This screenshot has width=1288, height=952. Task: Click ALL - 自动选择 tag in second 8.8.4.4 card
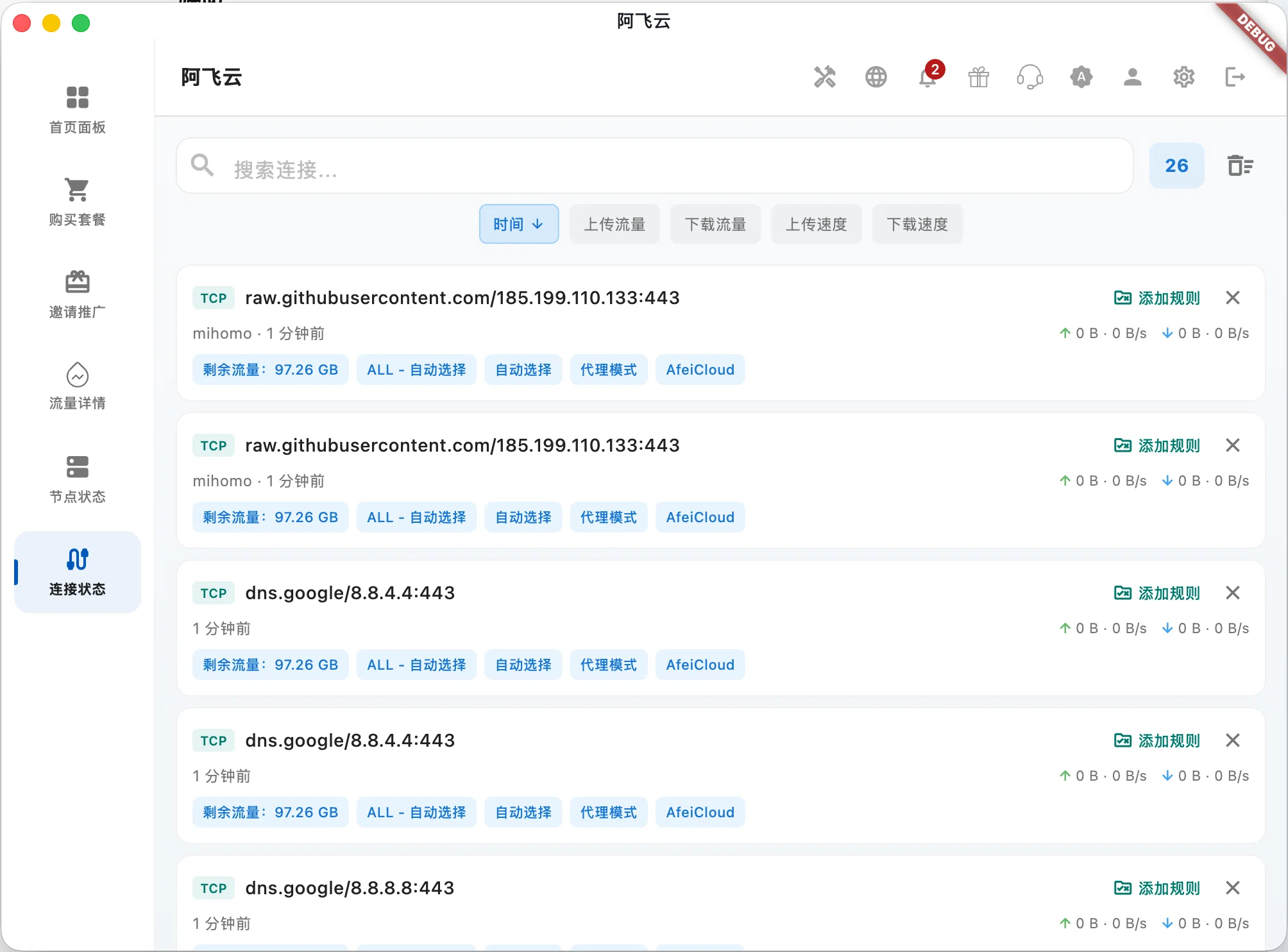coord(416,812)
